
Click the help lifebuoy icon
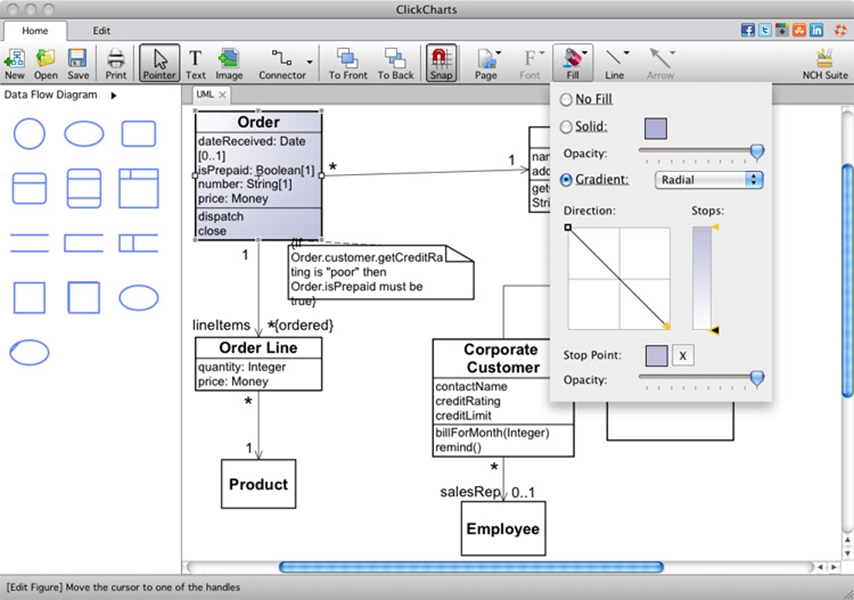pyautogui.click(x=840, y=30)
